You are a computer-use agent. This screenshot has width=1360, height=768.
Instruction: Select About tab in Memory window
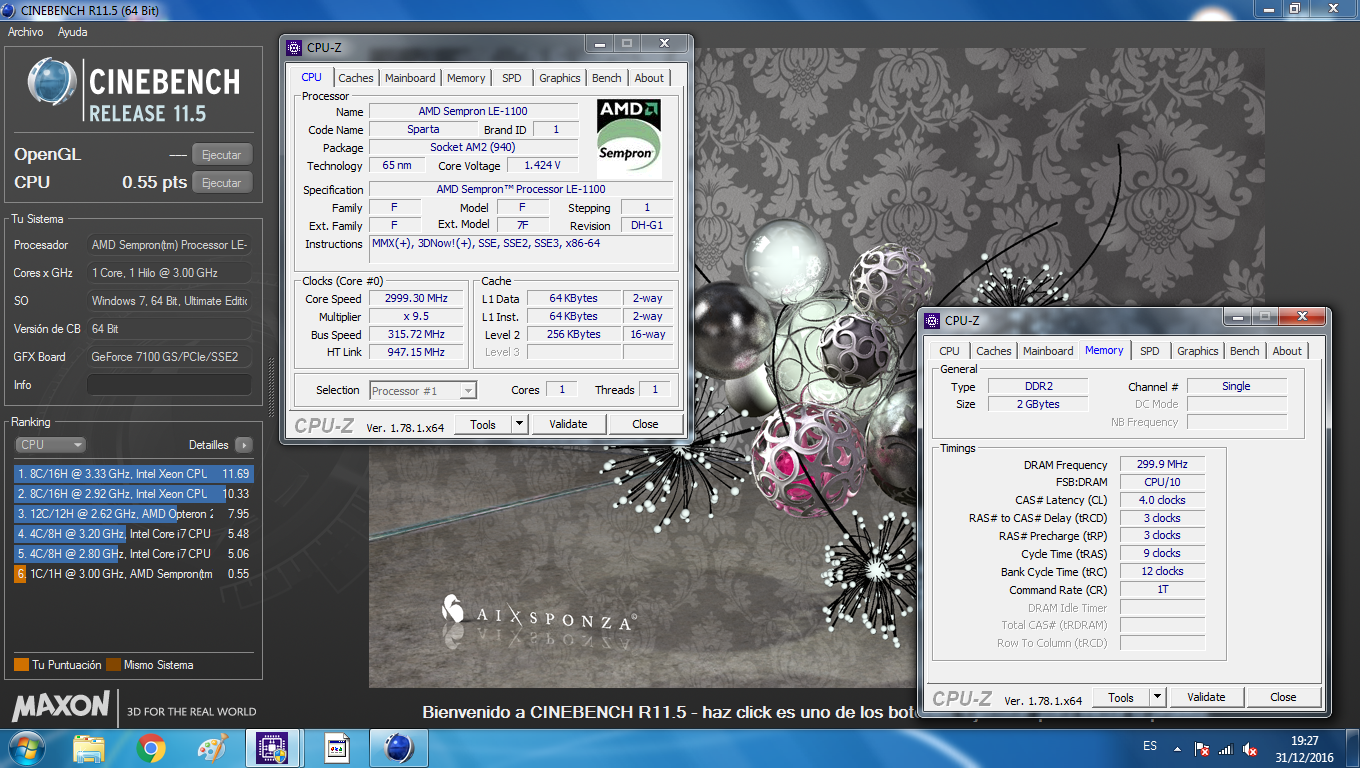[1287, 351]
